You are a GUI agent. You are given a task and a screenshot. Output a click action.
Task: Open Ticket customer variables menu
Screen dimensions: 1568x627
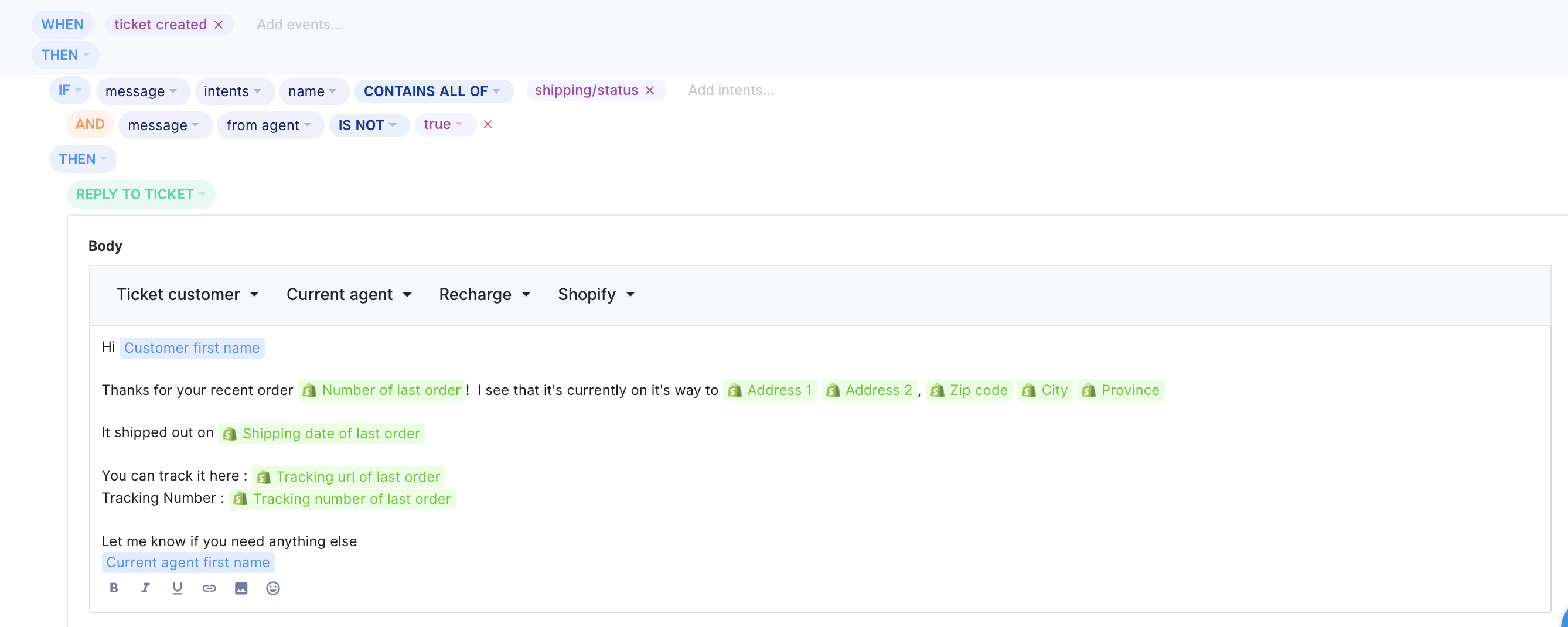(x=188, y=294)
